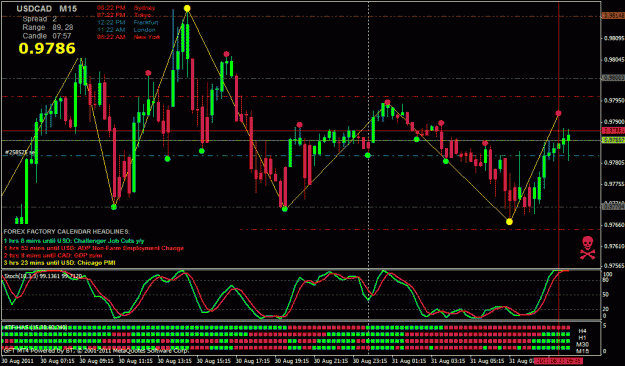Click the green 0.97857 price tag
625x366 pixels.
click(613, 140)
